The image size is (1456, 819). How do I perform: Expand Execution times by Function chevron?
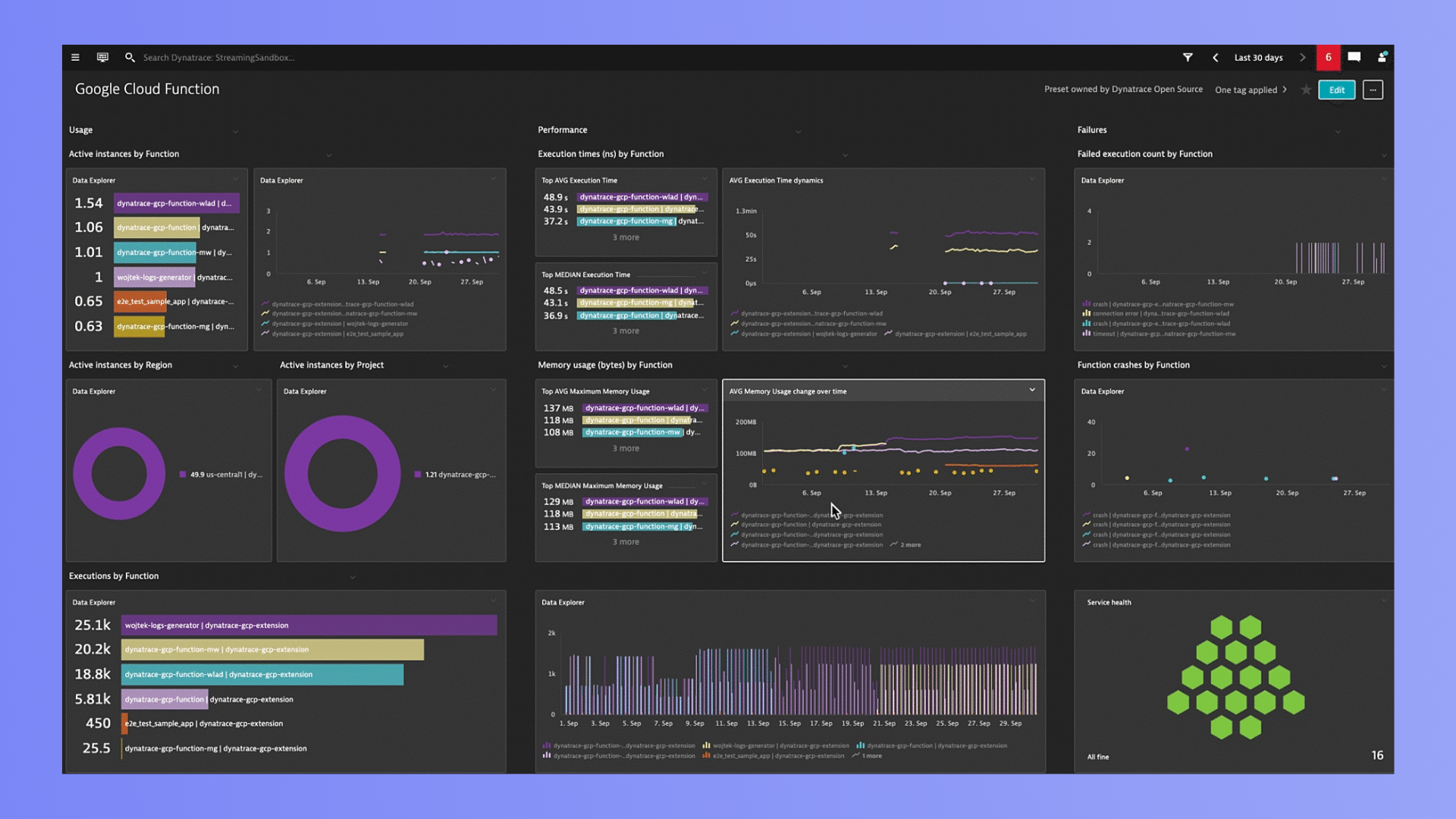[x=845, y=155]
